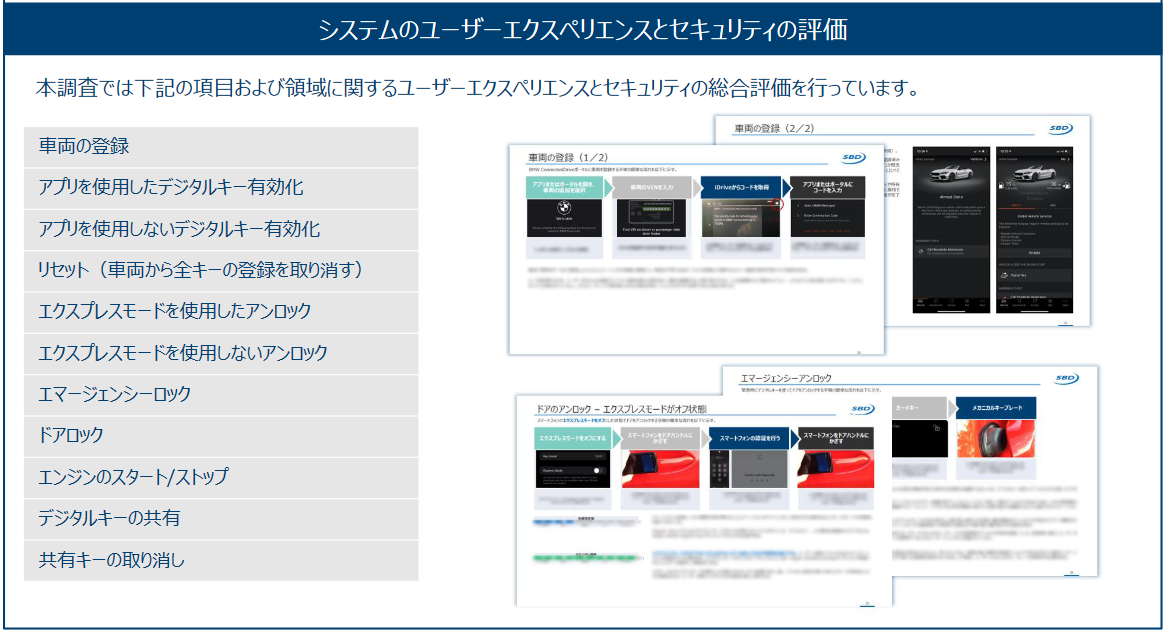Click the slide title システムのユーザーエクスペリエンスとセキュリティの評価
The height and width of the screenshot is (633, 1168).
[x=583, y=30]
